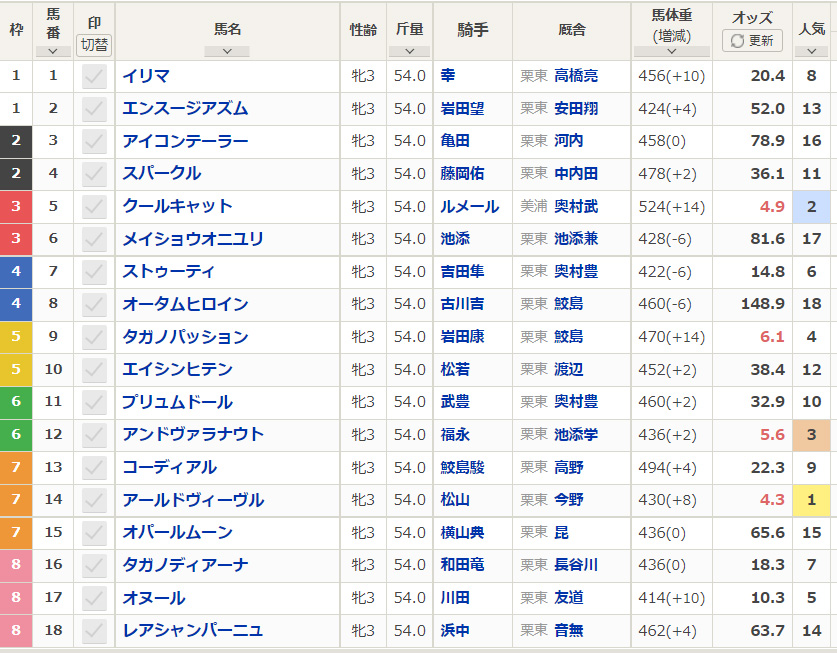The height and width of the screenshot is (653, 837).
Task: Toggle the checkmark for スパークル
Action: [94, 174]
